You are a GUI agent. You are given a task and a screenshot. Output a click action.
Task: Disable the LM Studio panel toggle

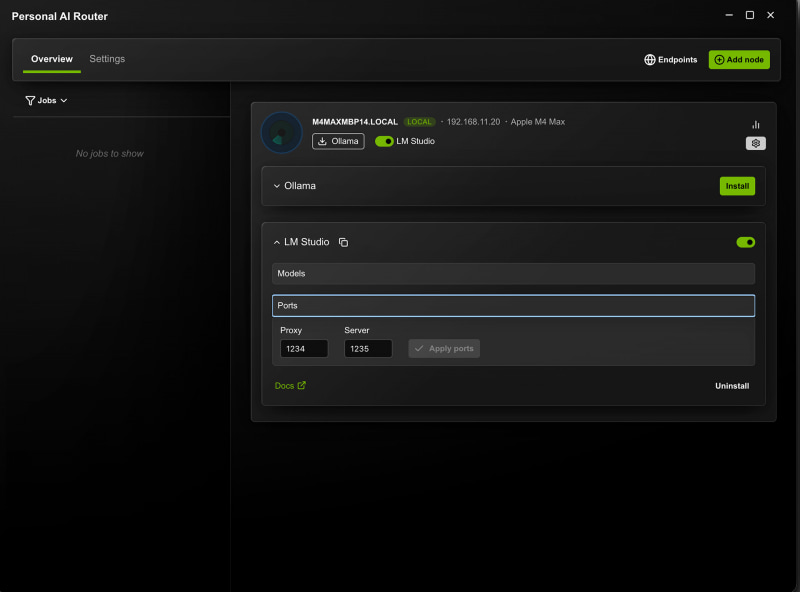tap(745, 242)
